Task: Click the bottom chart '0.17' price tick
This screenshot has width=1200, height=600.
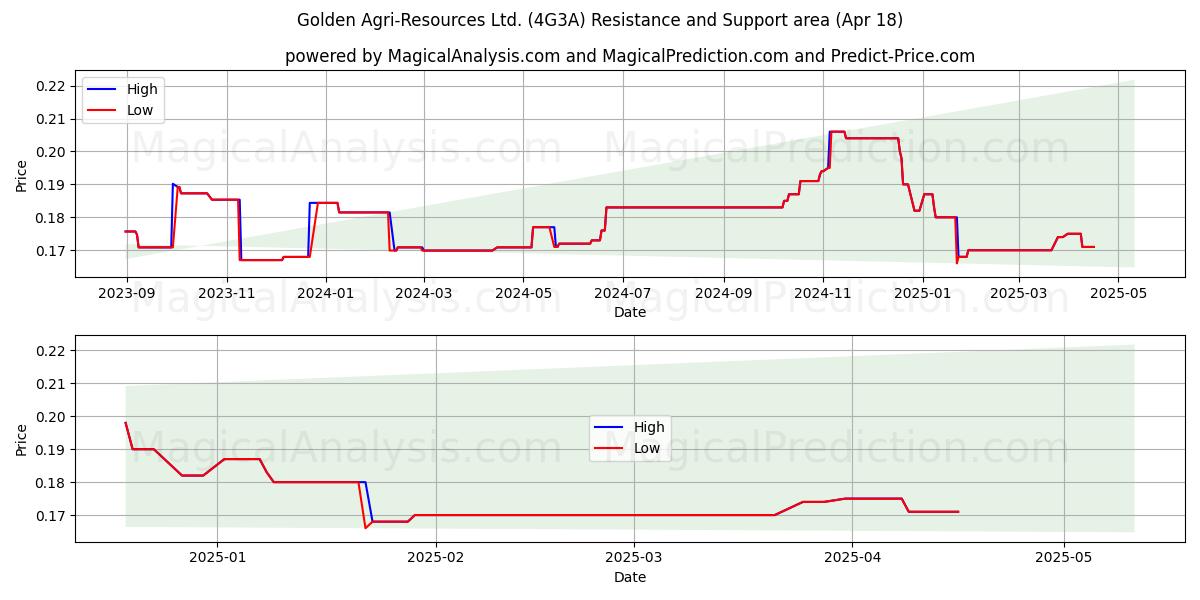Action: tap(50, 516)
